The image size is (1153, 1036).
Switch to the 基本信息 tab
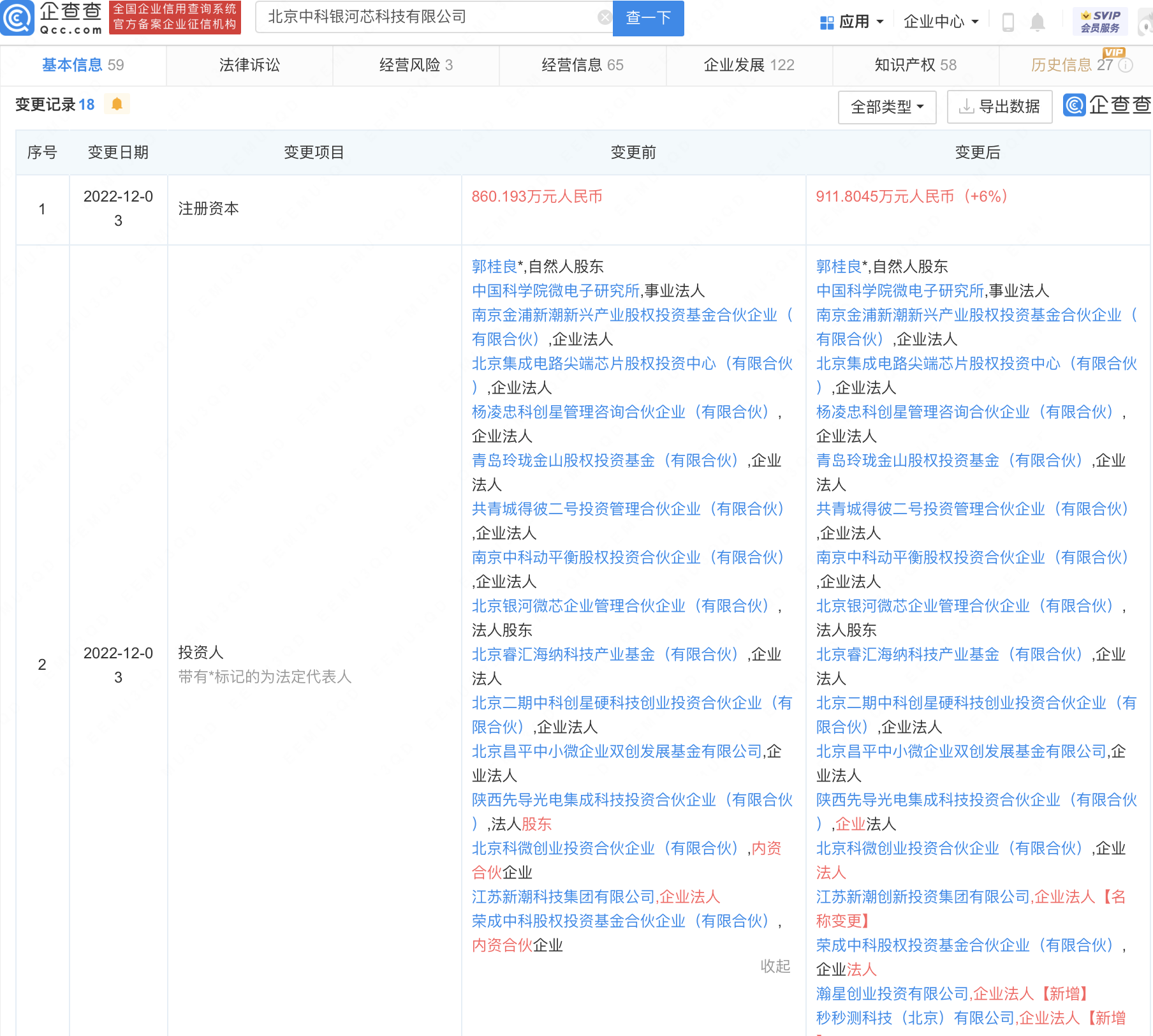[x=83, y=65]
